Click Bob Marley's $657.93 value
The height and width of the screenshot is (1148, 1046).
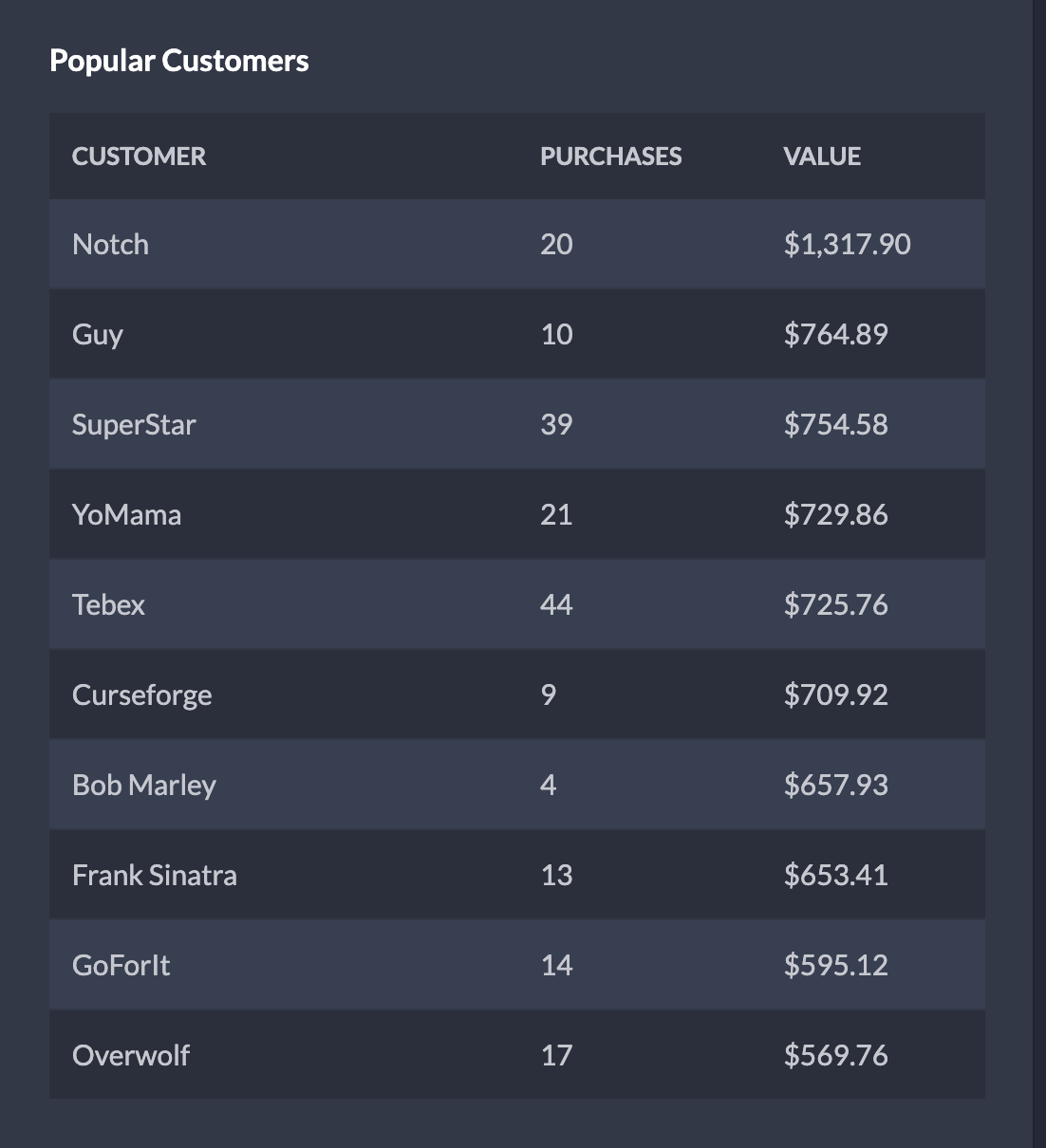(x=835, y=785)
